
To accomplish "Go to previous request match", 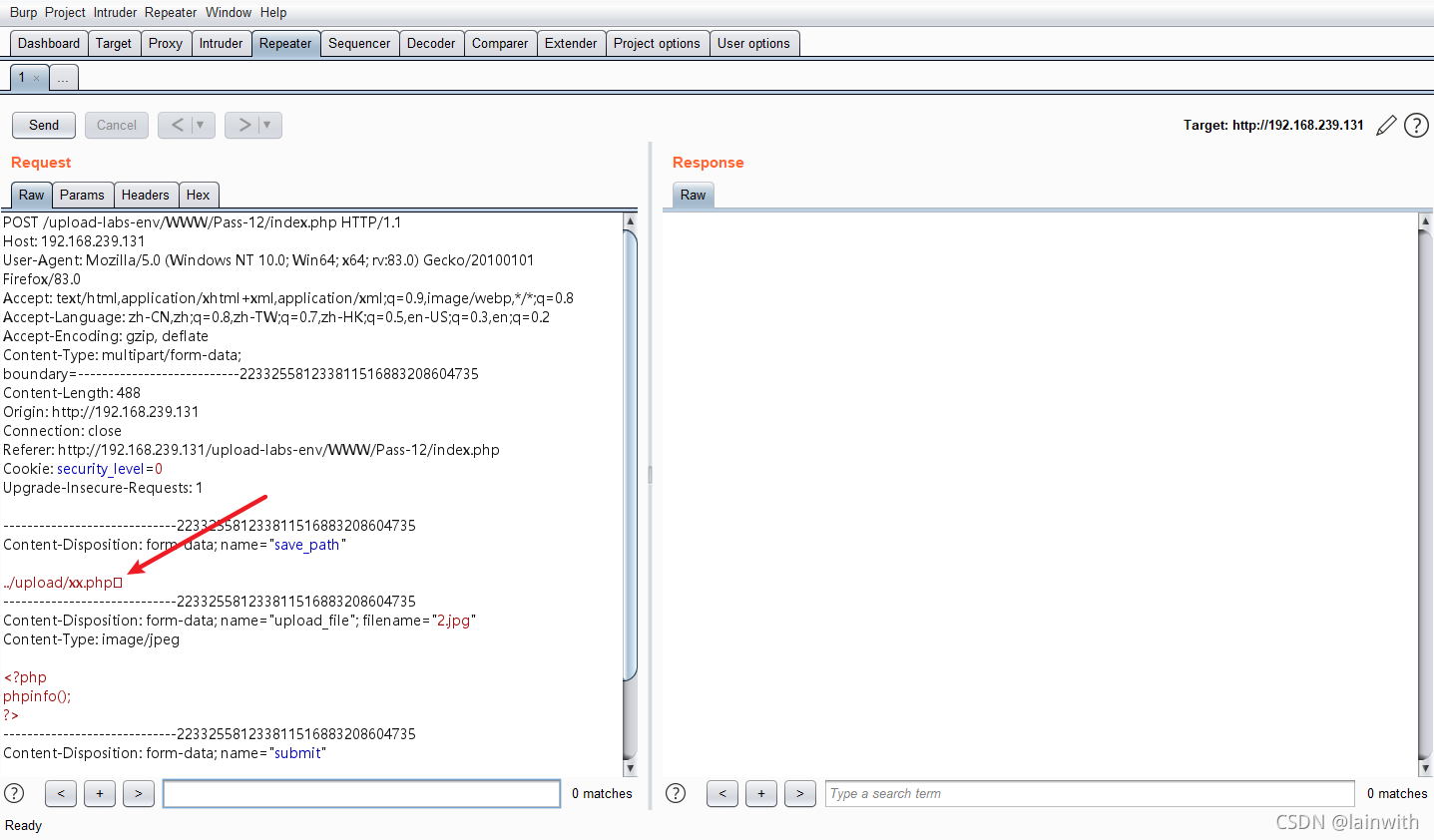I will click(61, 793).
